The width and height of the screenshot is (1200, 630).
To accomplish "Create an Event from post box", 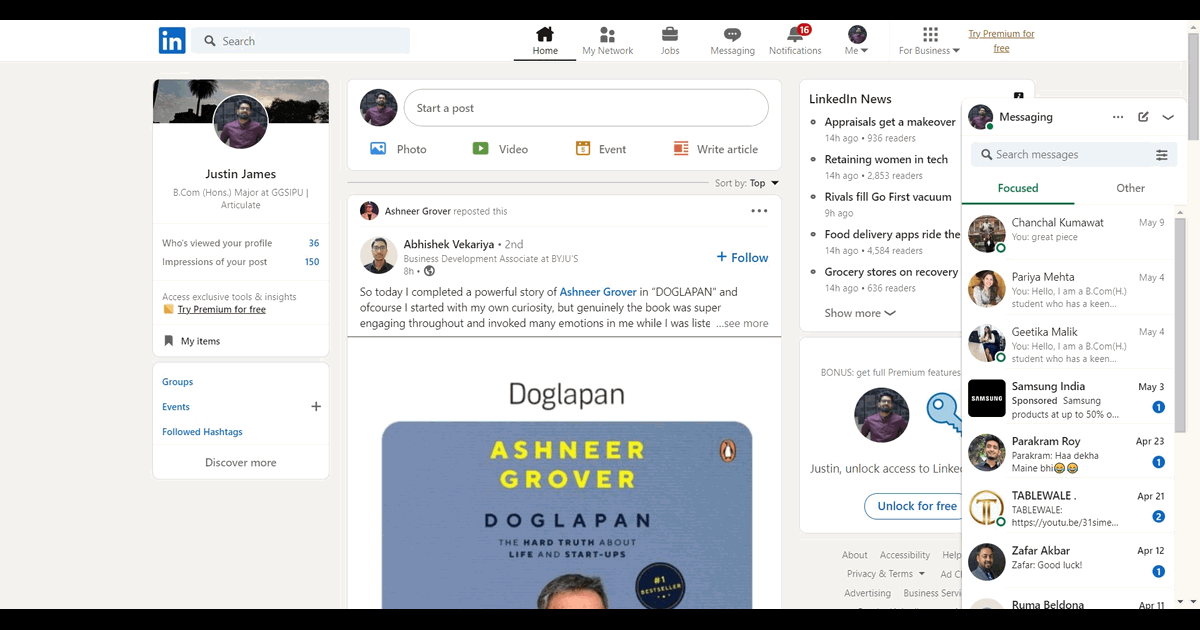I will click(601, 149).
